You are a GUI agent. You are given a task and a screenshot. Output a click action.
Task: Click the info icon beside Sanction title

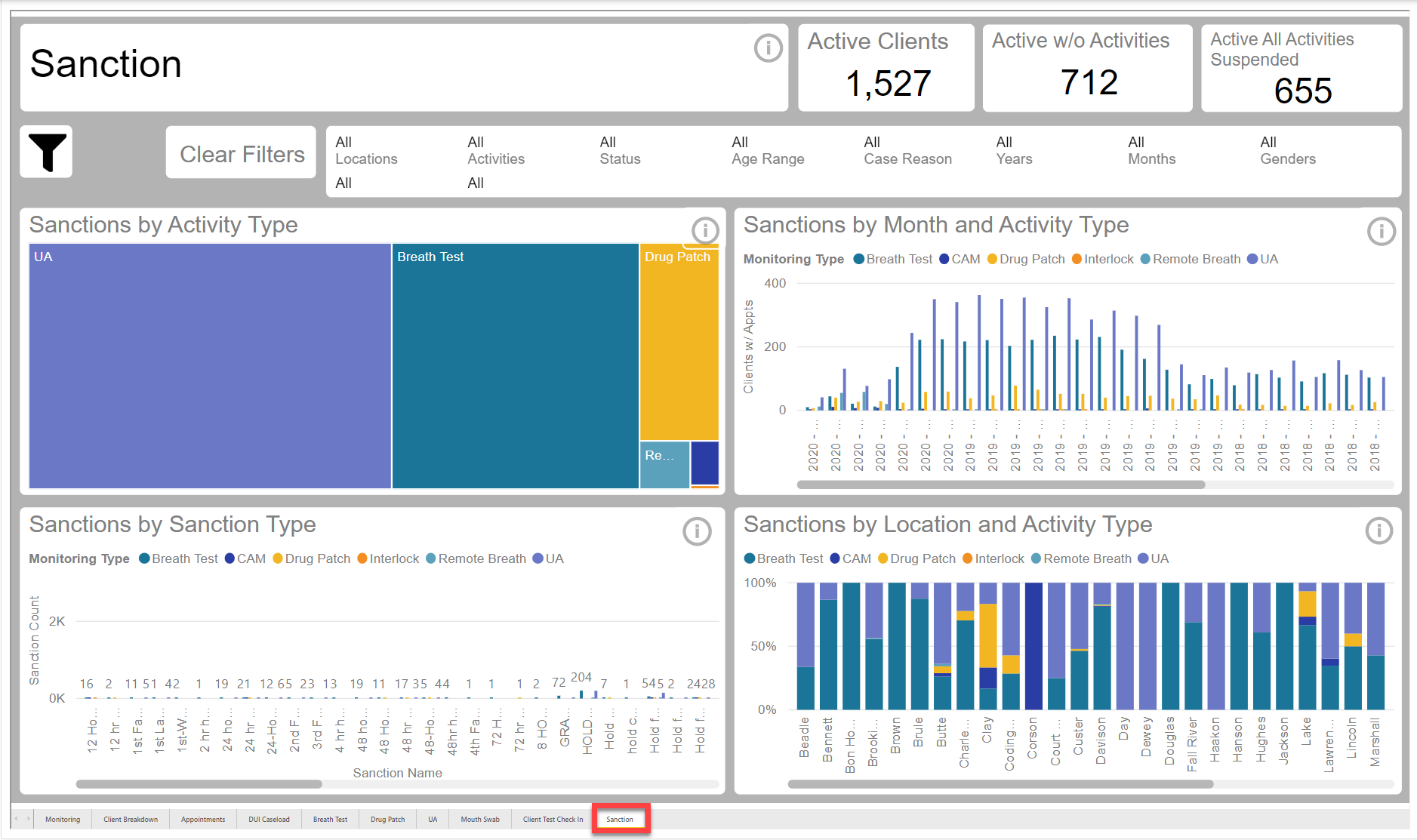click(768, 48)
